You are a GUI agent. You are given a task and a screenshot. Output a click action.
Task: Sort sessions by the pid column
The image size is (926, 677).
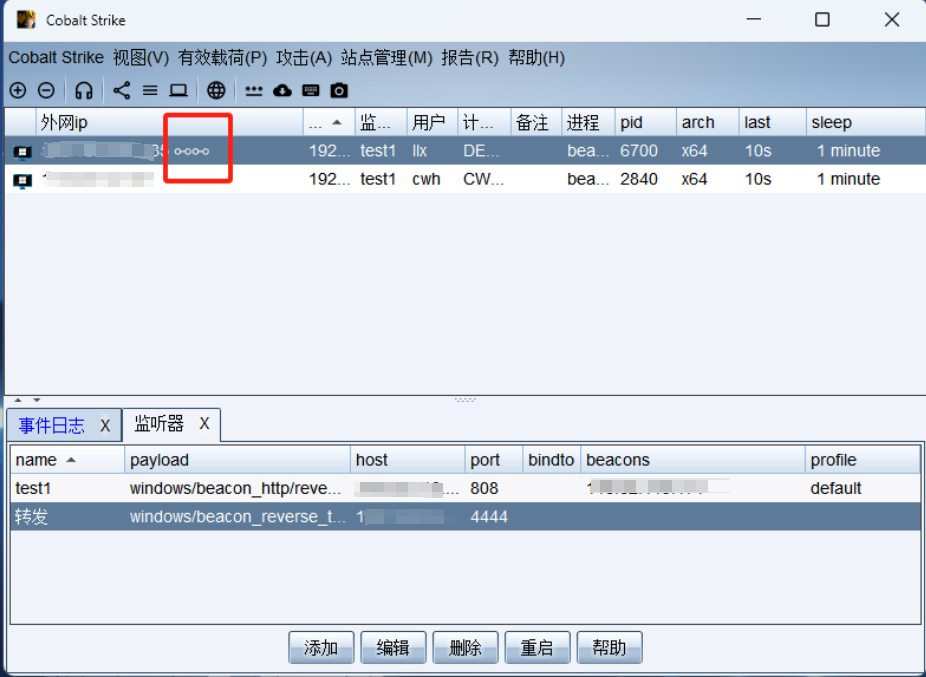point(645,122)
